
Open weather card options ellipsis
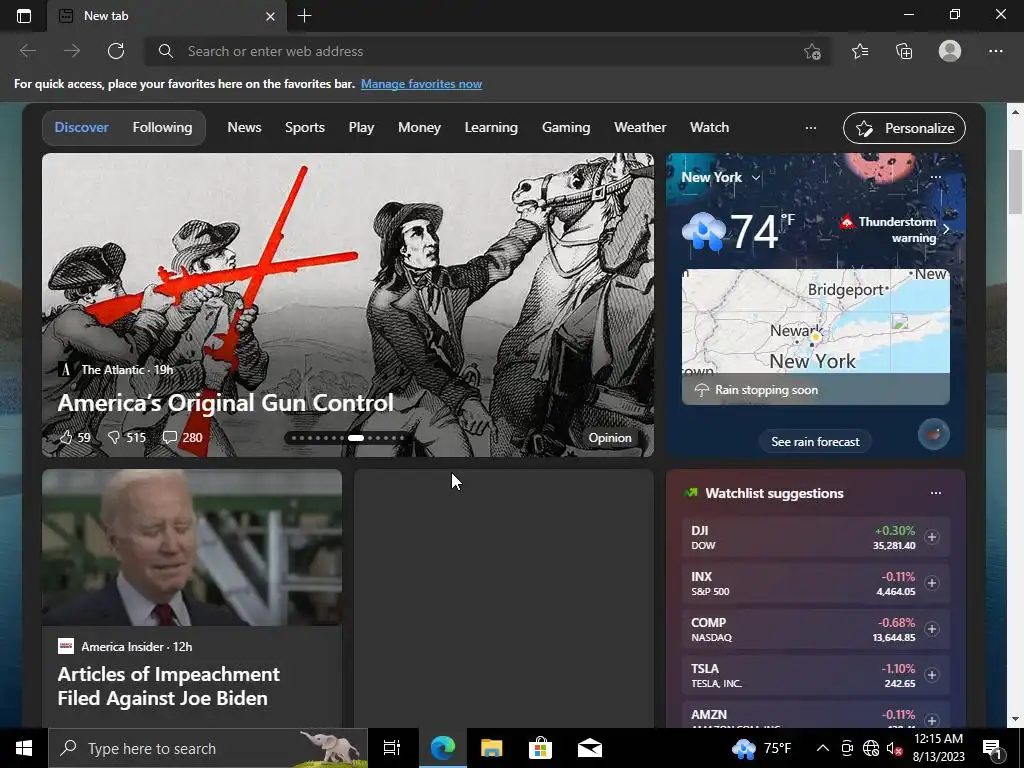tap(935, 177)
